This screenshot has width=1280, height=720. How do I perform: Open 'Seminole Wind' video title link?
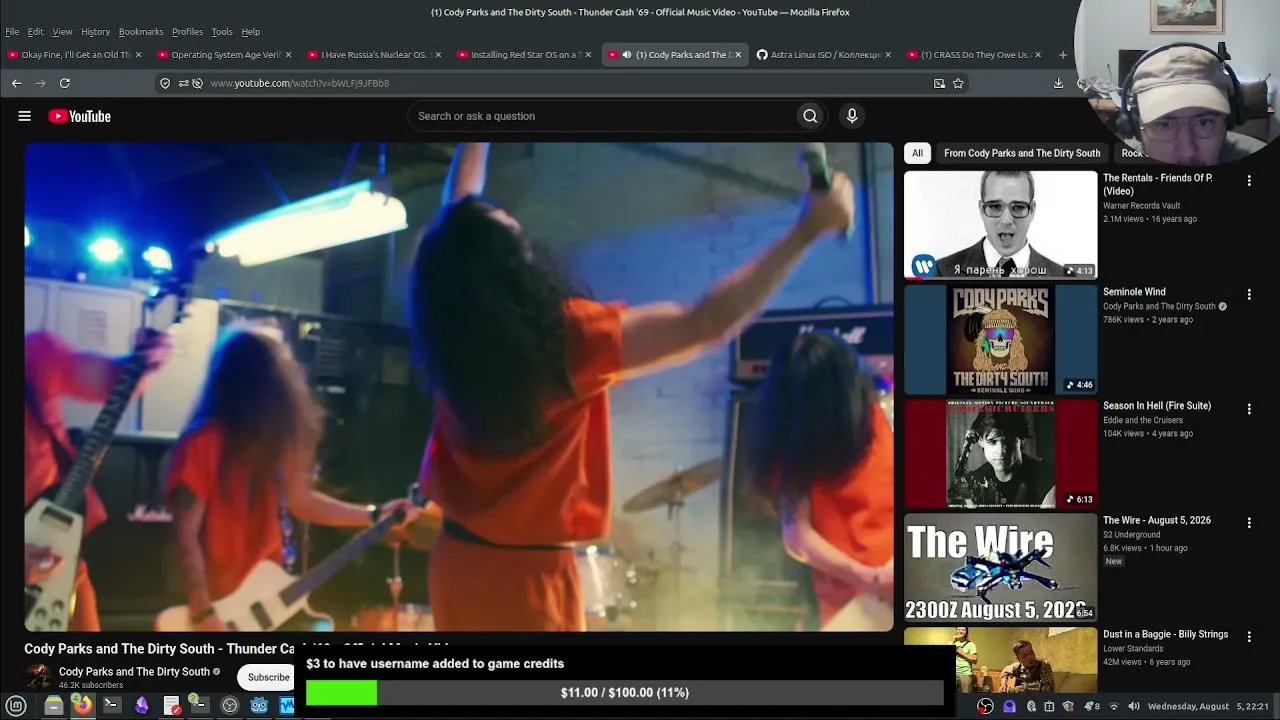coord(1134,292)
